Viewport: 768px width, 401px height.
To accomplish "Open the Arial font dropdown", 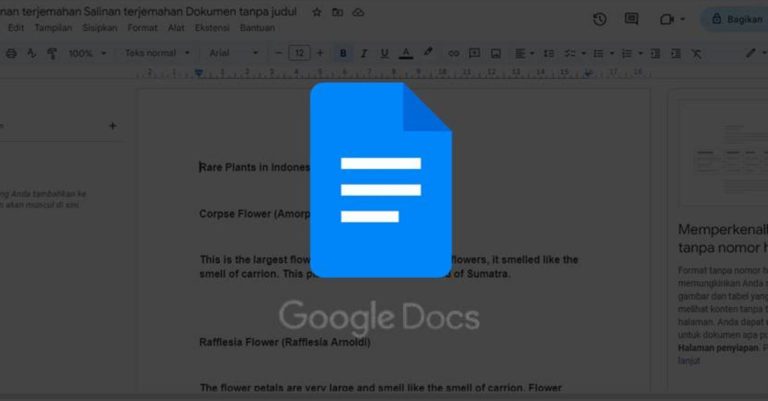I will (234, 53).
